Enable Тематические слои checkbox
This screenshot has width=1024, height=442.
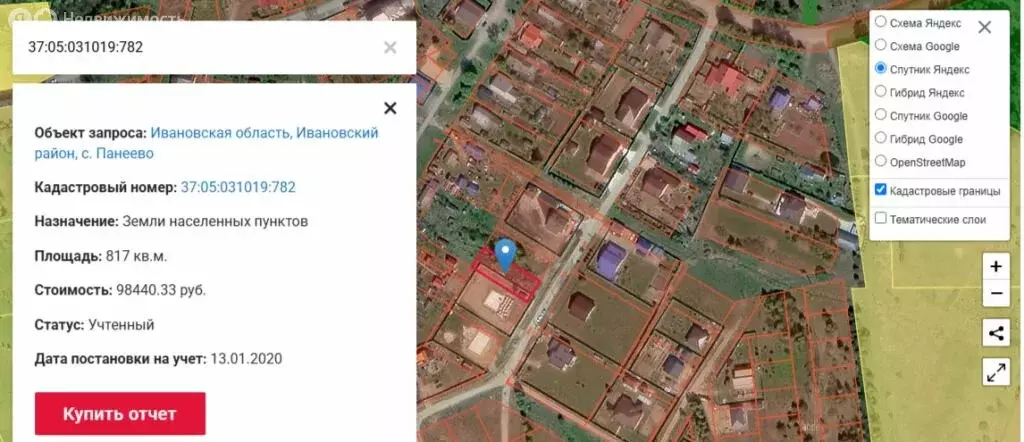click(880, 219)
